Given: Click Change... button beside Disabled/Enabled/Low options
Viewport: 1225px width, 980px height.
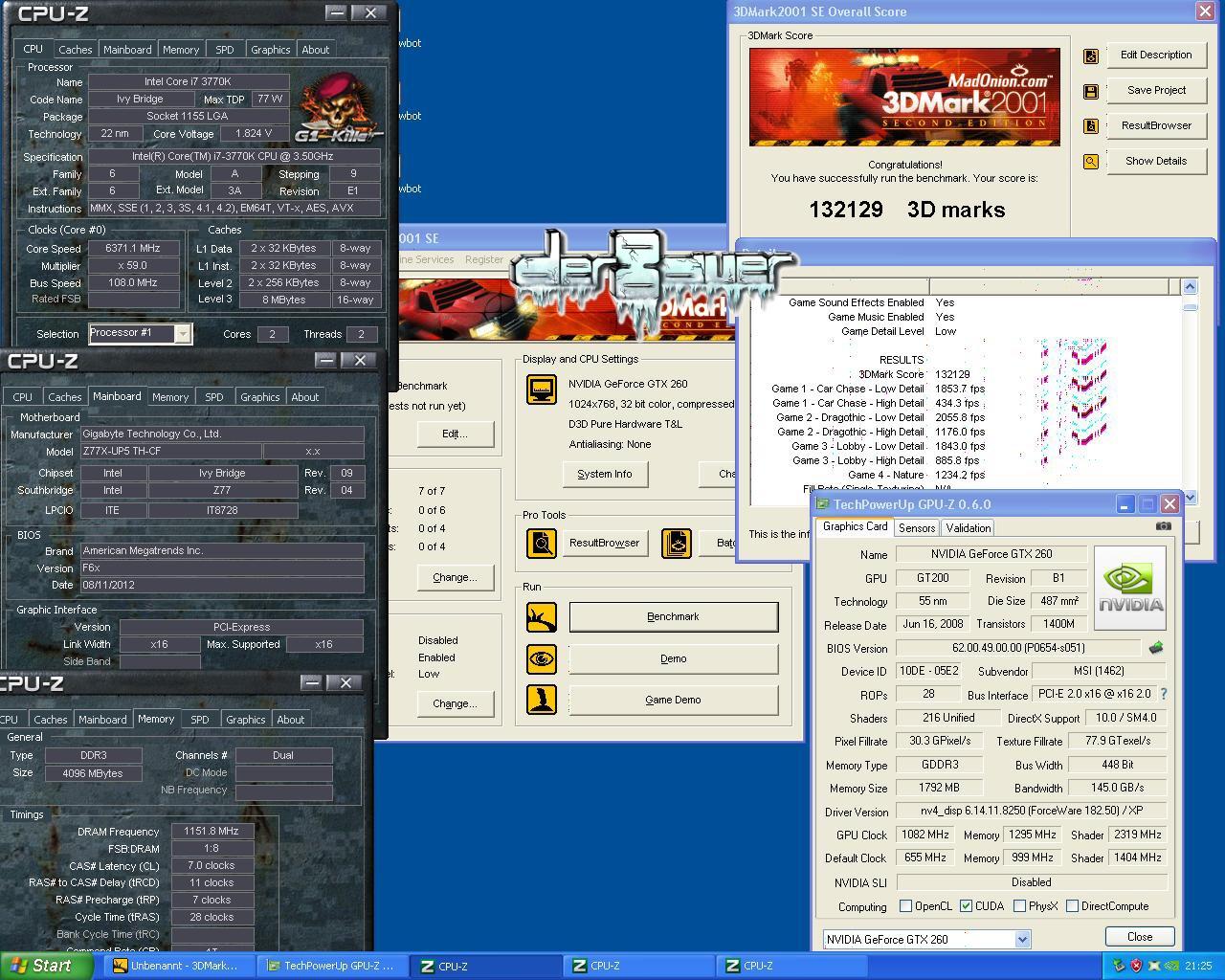Looking at the screenshot, I should point(455,703).
